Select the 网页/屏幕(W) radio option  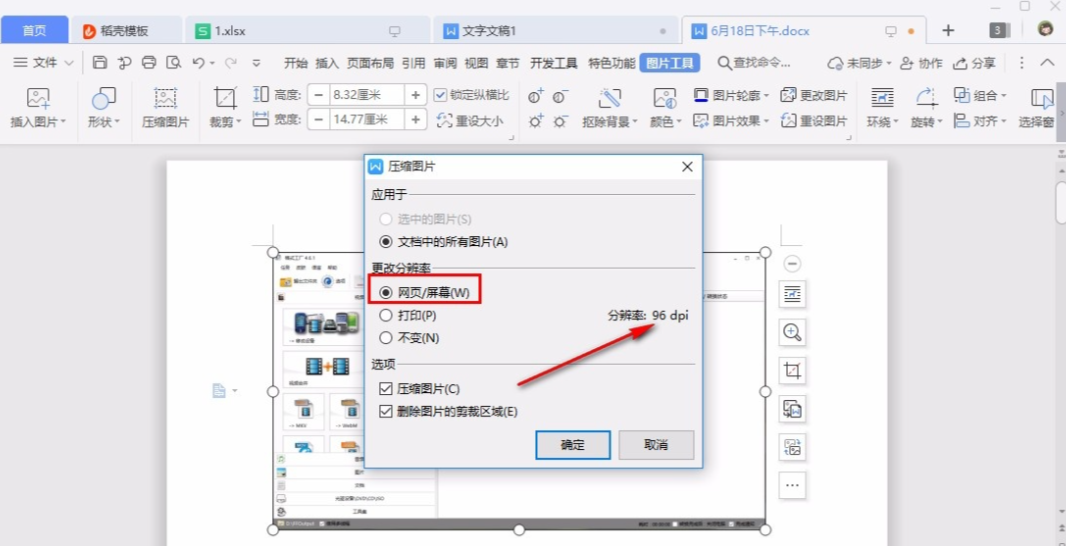point(386,292)
